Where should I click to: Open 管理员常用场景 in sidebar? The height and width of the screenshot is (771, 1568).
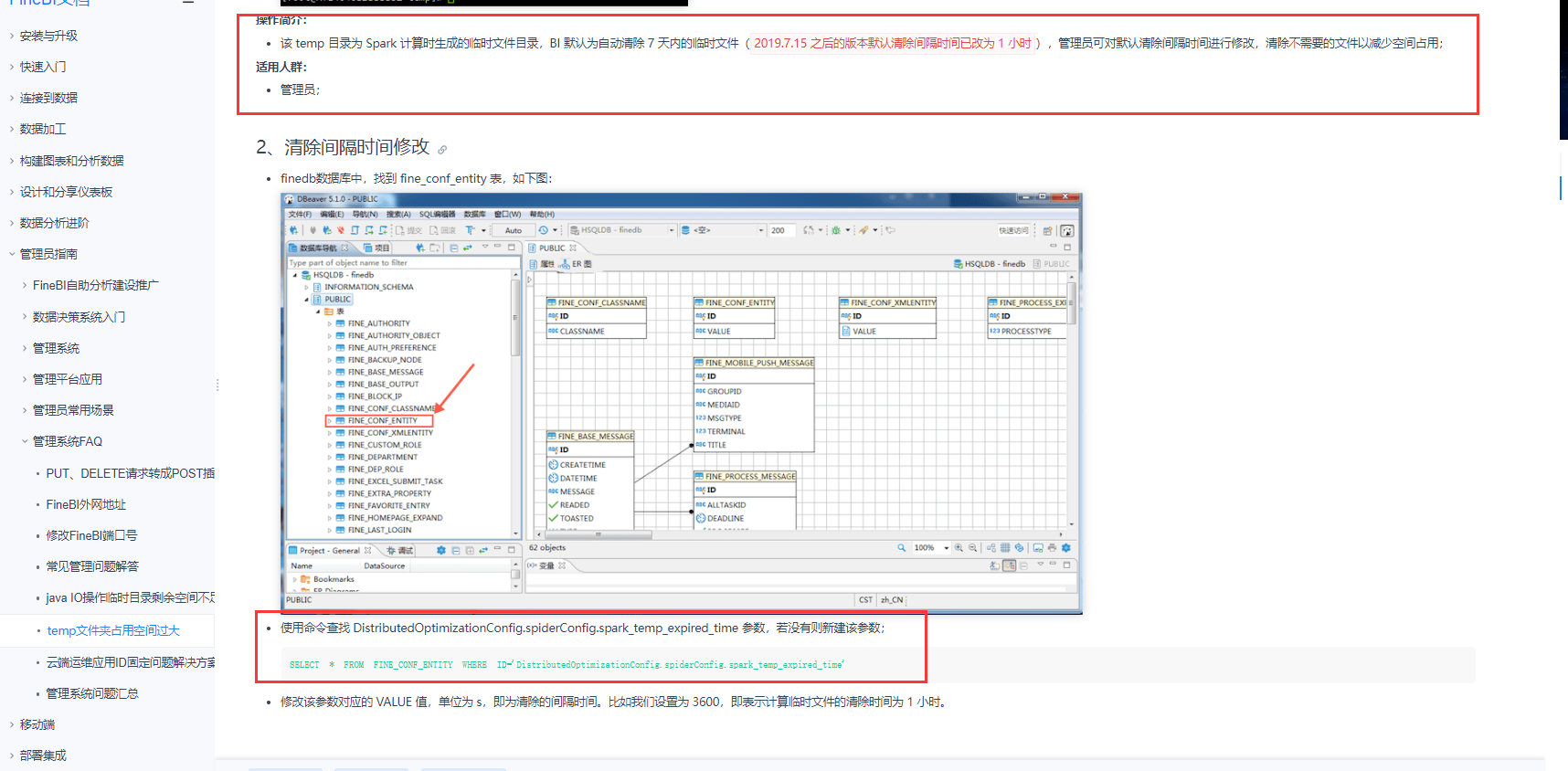click(73, 410)
